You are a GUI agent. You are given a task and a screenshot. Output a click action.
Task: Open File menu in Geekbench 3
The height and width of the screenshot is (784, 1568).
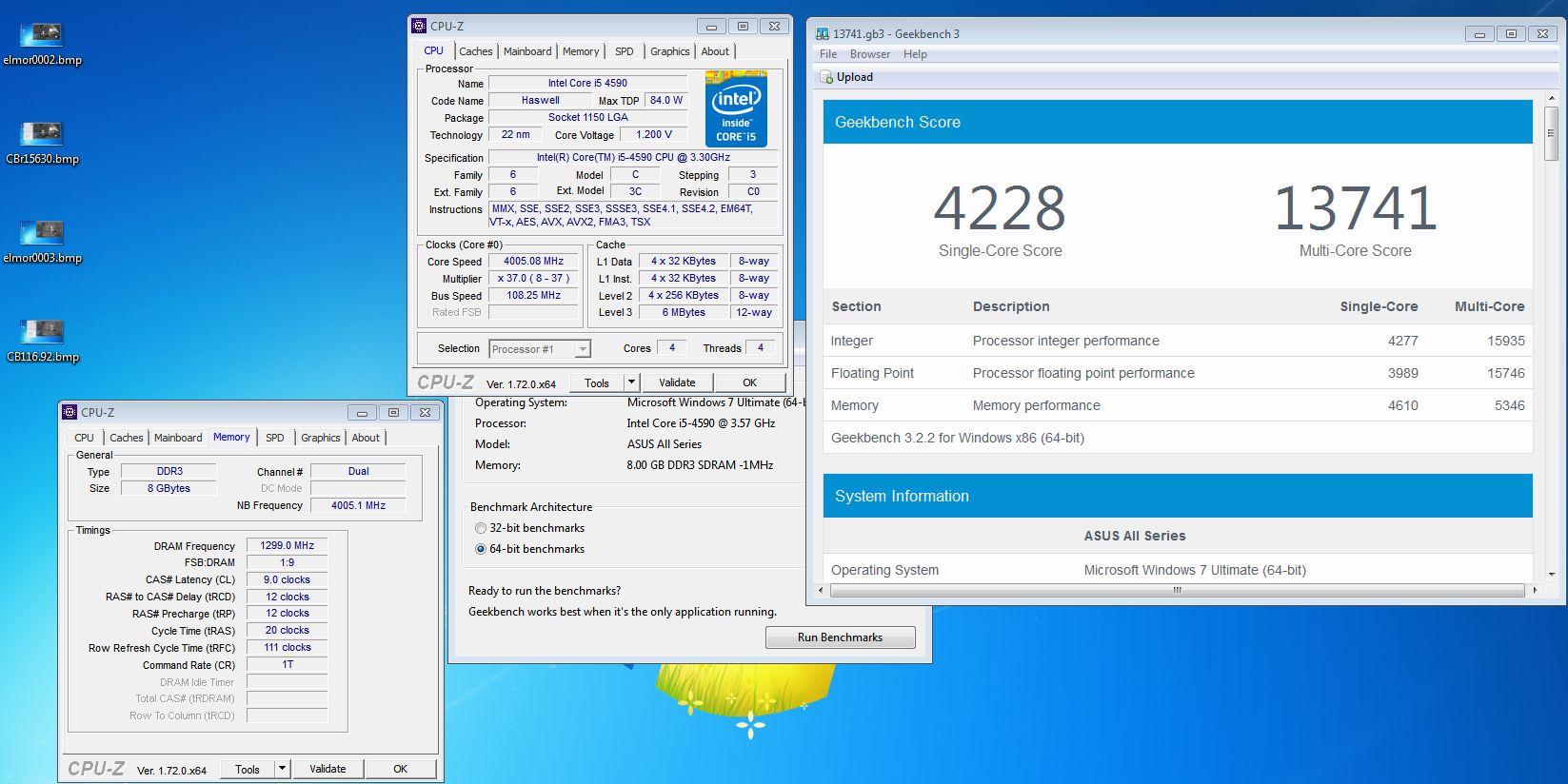tap(828, 54)
